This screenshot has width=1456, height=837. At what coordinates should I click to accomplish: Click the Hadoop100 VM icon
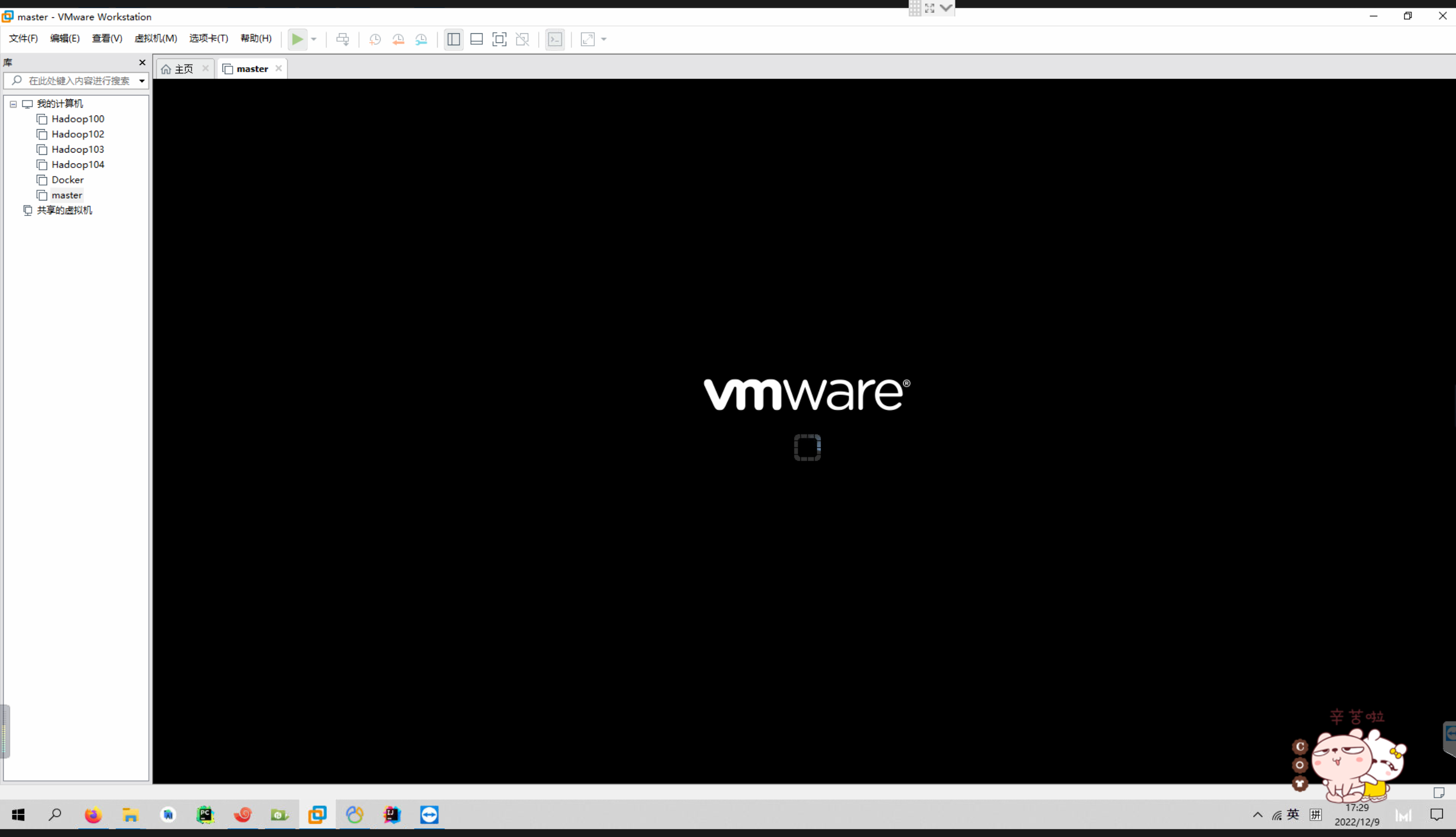click(42, 119)
